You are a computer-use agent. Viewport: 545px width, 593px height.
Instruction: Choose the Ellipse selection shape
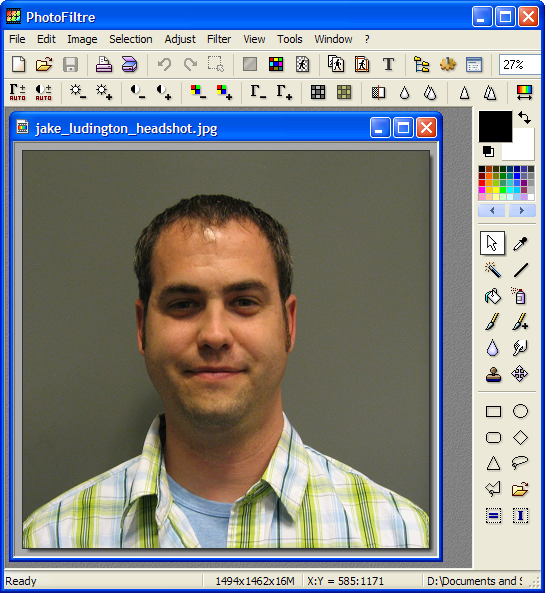click(520, 411)
